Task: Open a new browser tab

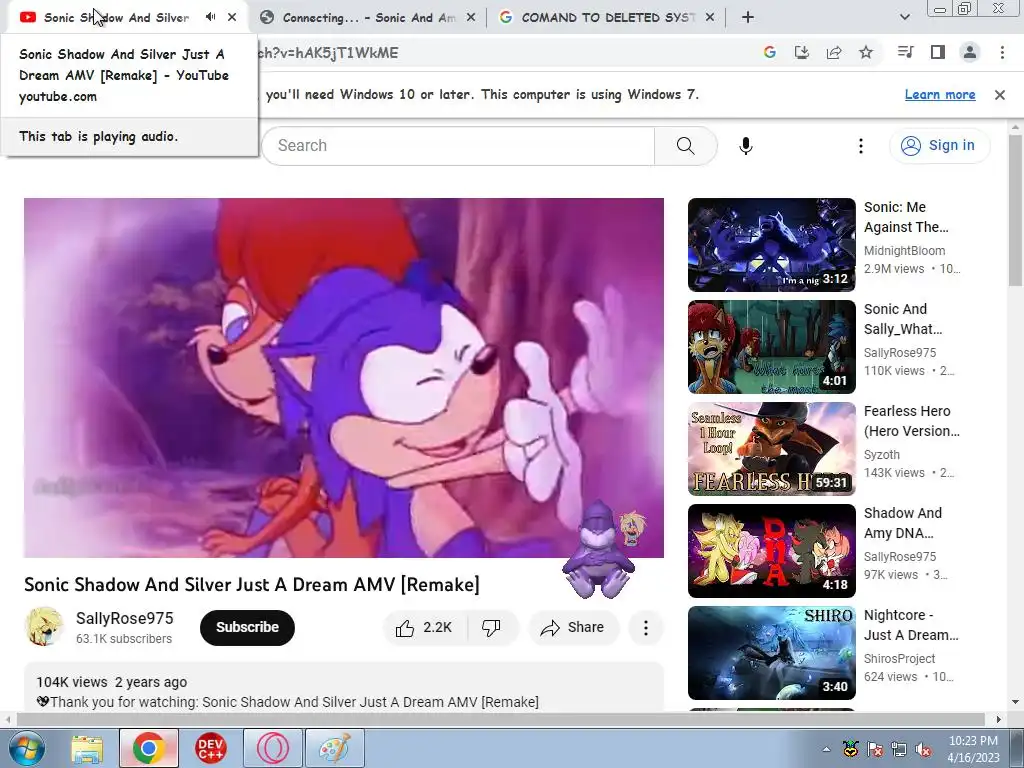Action: pyautogui.click(x=748, y=18)
